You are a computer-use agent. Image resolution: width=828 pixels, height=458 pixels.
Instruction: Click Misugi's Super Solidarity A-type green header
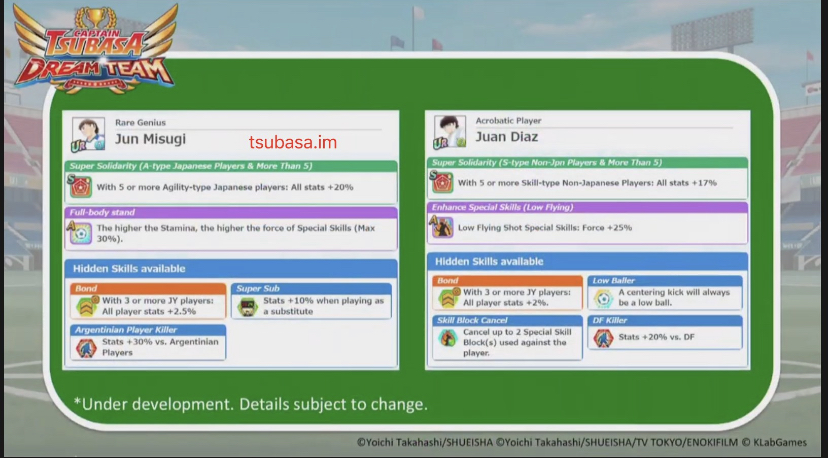pyautogui.click(x=231, y=166)
